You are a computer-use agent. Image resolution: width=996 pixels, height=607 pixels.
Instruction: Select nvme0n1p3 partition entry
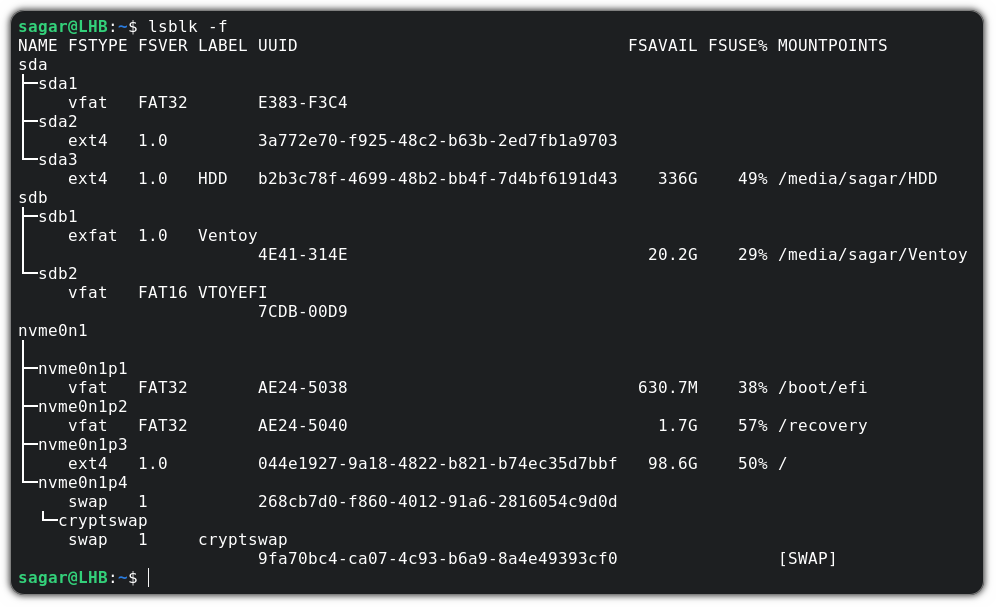point(83,445)
